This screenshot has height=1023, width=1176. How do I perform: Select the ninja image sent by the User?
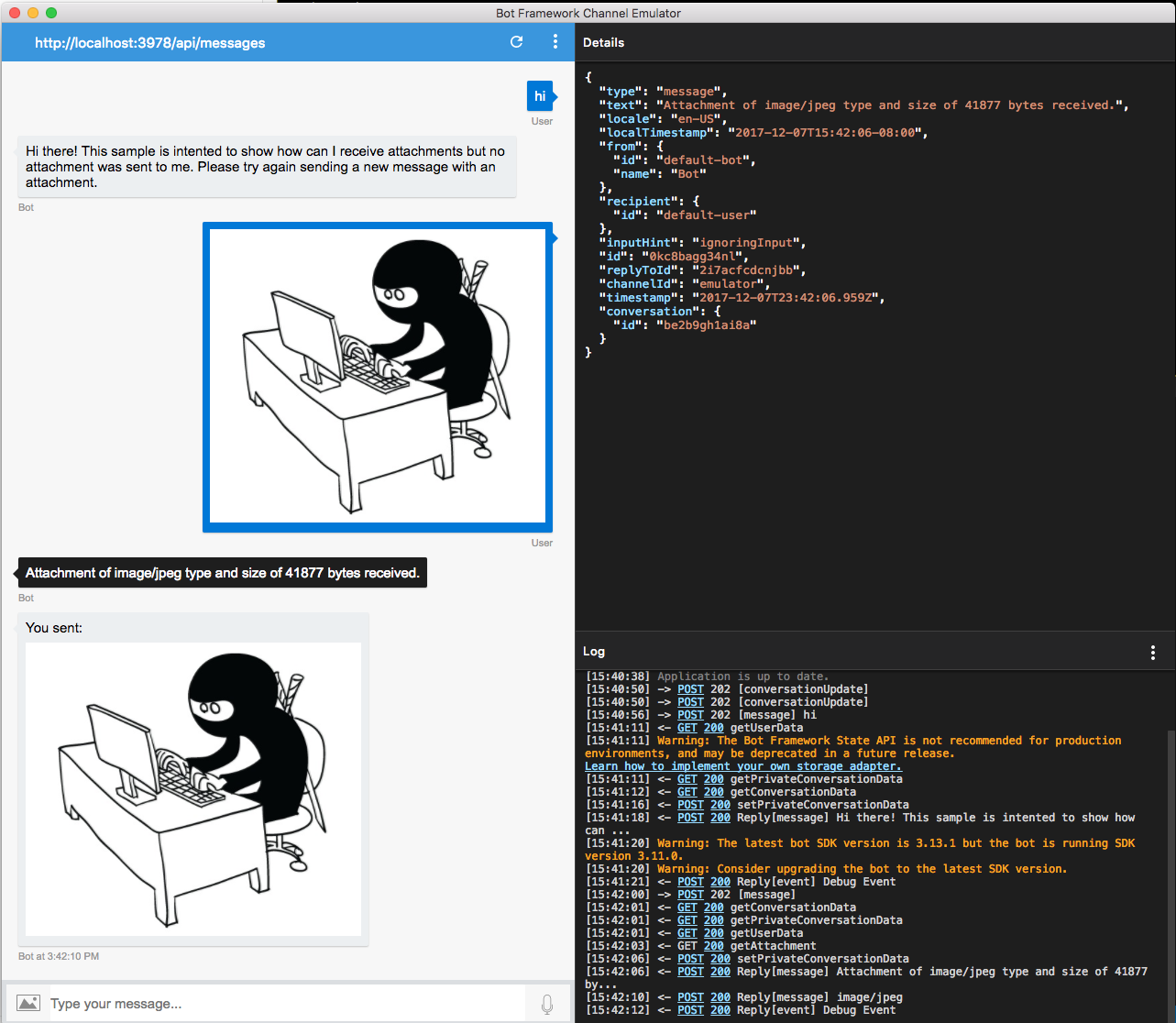[377, 377]
